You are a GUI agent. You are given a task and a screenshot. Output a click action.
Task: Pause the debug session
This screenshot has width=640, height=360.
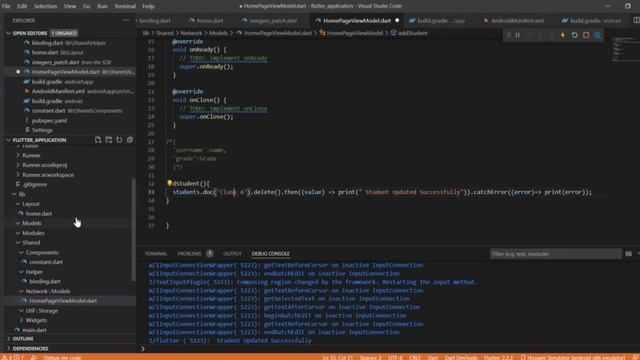tap(518, 35)
